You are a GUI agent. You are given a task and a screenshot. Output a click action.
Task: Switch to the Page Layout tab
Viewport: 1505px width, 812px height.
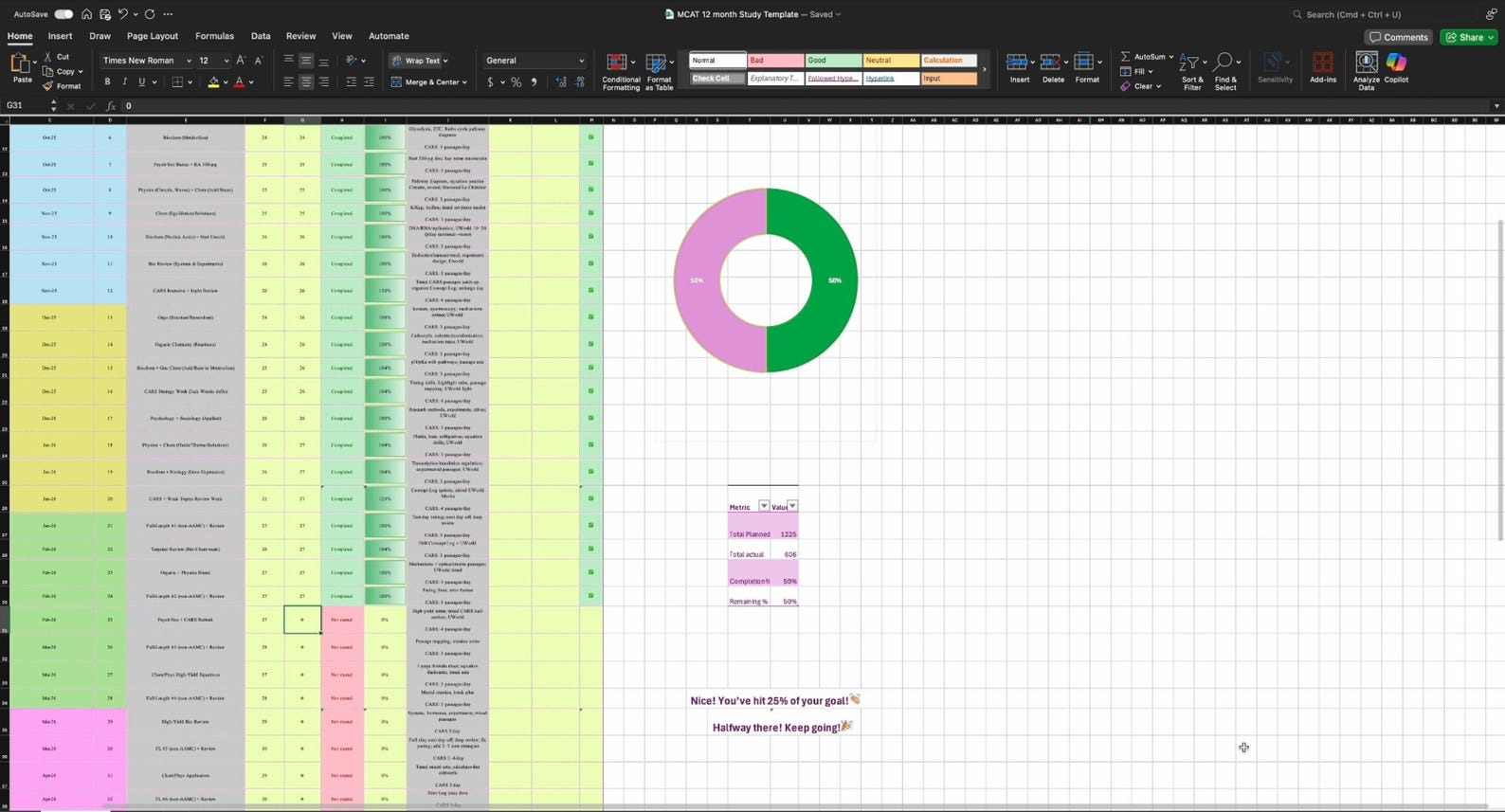point(153,36)
